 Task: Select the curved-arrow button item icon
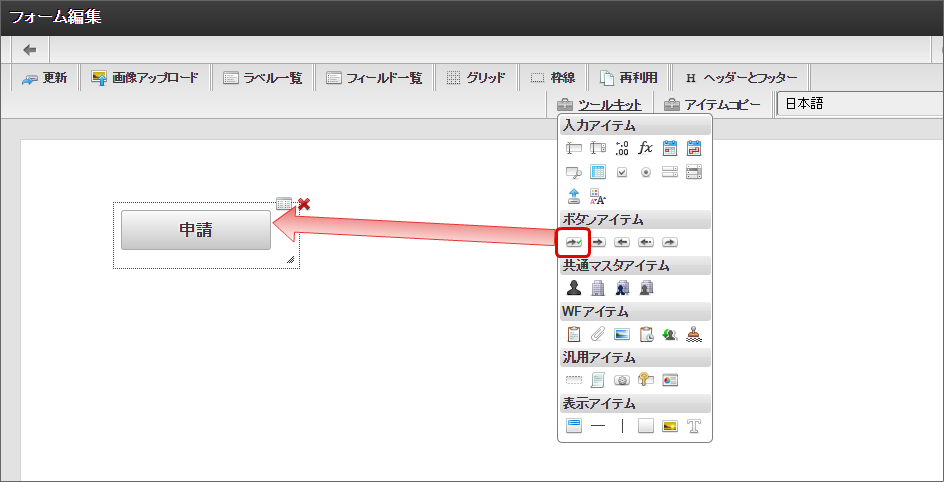tap(670, 242)
